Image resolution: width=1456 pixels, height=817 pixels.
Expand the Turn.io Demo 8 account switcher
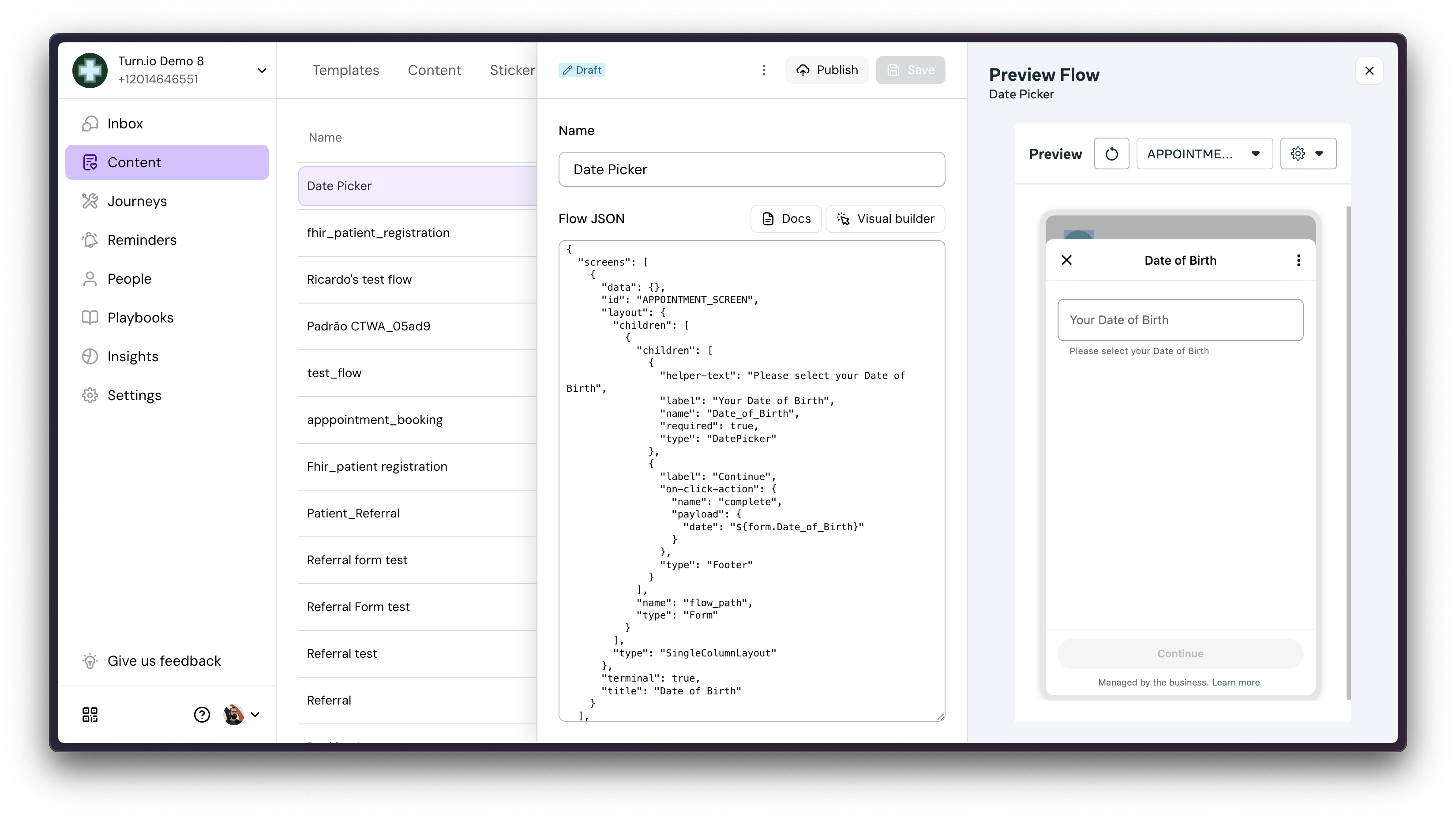pyautogui.click(x=262, y=71)
